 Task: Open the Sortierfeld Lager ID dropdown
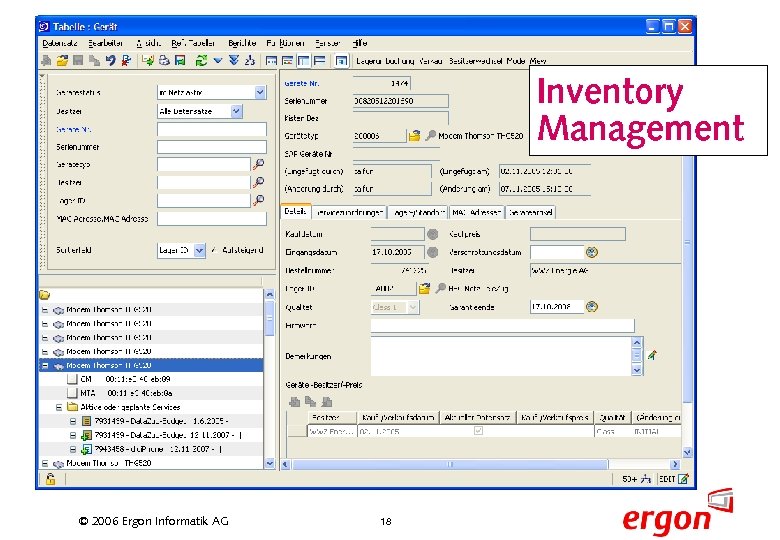click(199, 250)
